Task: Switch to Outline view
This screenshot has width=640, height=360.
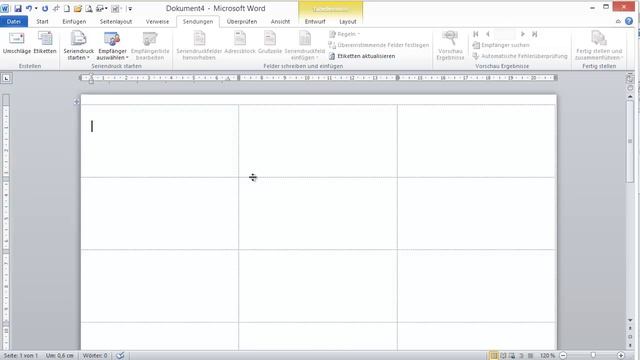Action: (x=521, y=356)
